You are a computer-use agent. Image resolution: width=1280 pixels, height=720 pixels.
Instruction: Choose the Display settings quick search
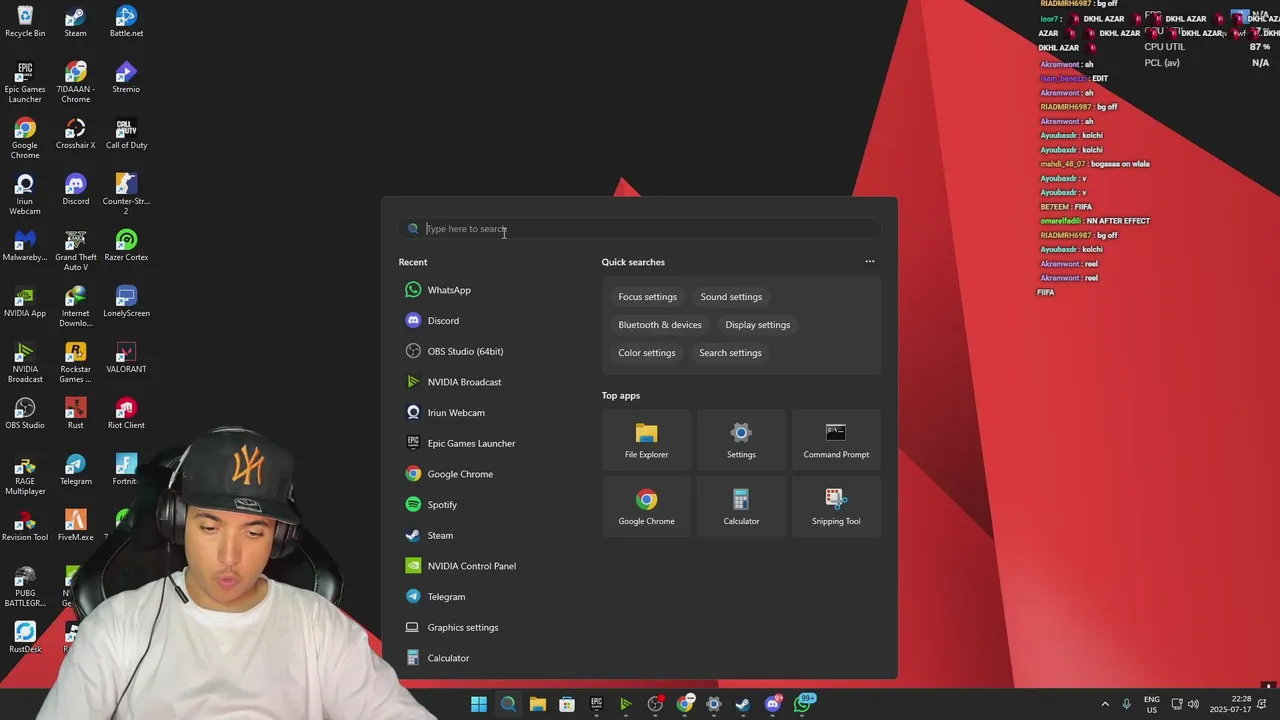[757, 325]
